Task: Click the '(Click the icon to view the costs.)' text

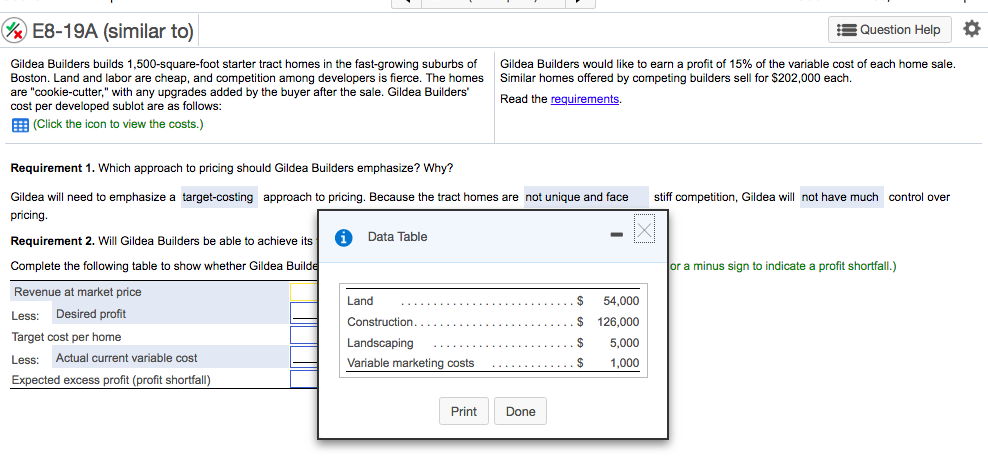Action: 118,124
